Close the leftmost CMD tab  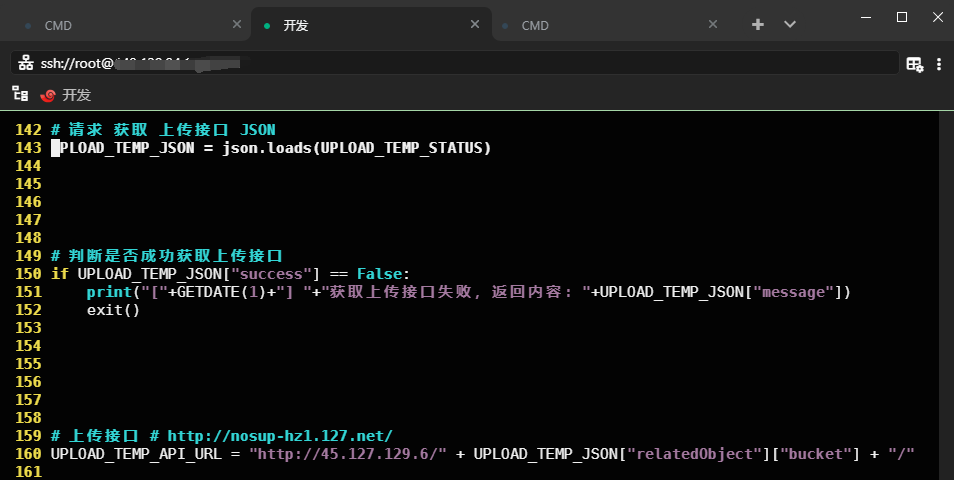pos(236,25)
